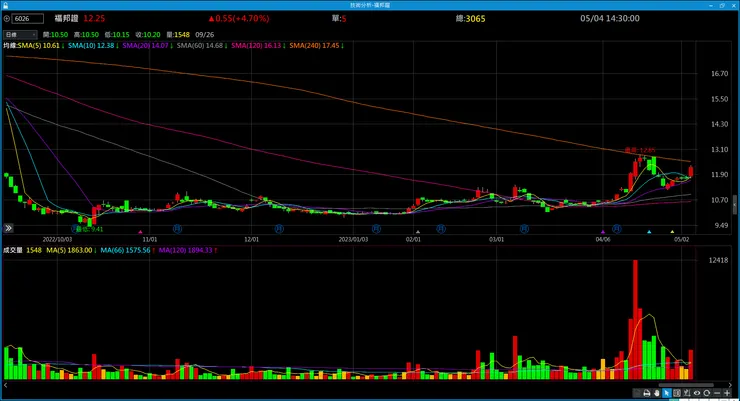Click the change value 0.55(+4.70%)
The width and height of the screenshot is (740, 401).
(239, 18)
